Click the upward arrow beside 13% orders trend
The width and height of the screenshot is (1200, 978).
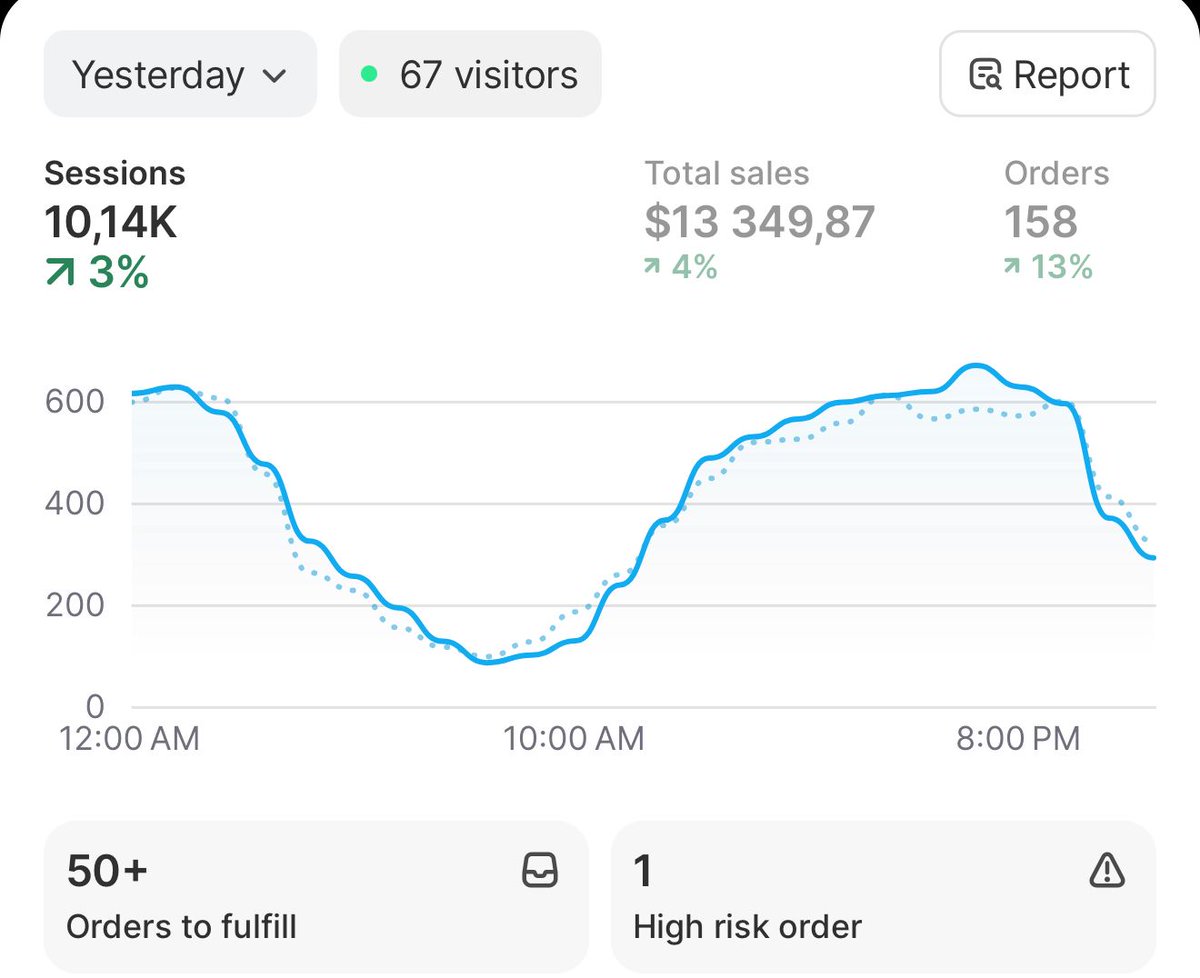click(x=1013, y=268)
